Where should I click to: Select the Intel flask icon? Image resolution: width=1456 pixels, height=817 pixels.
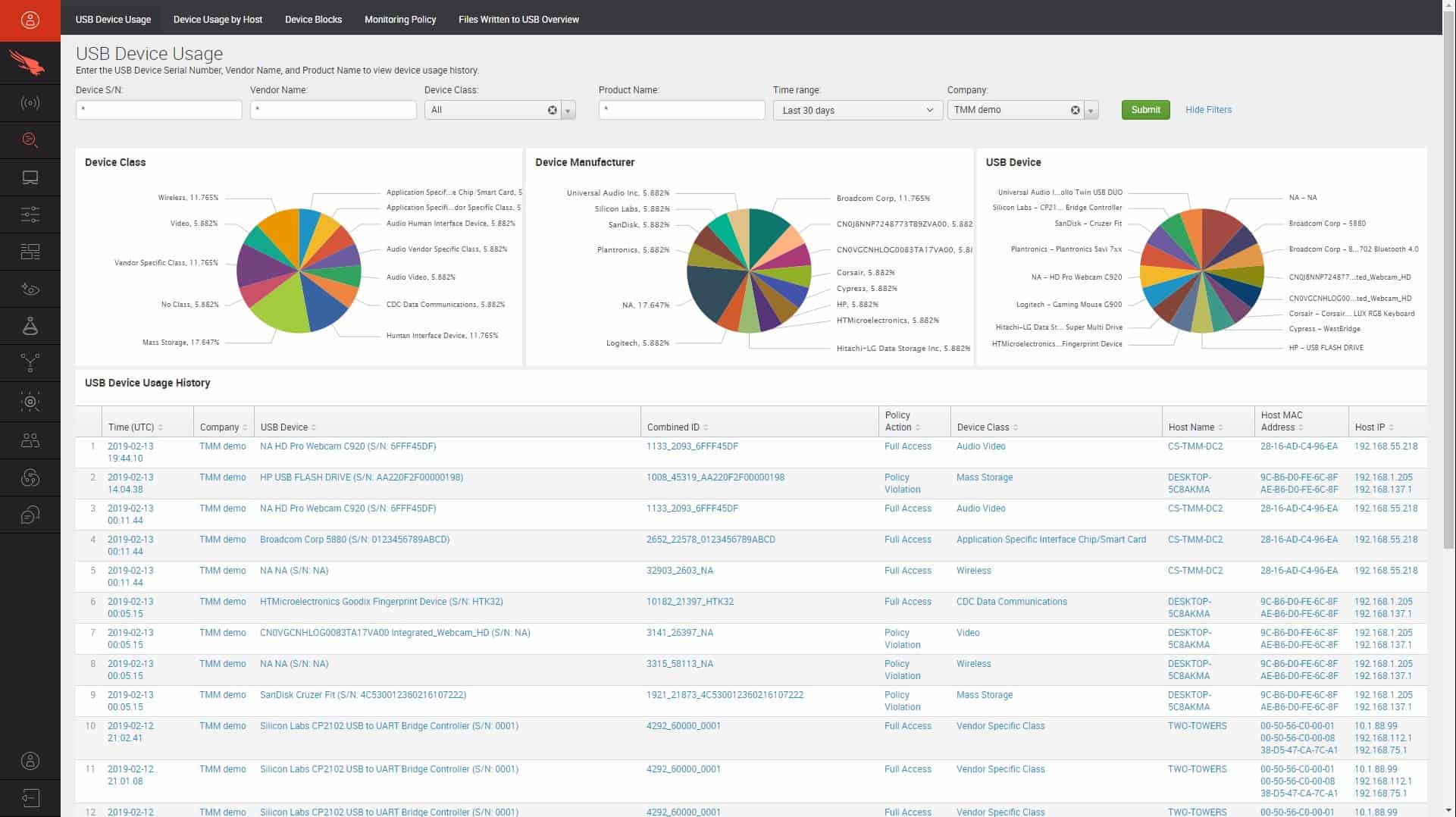tap(30, 325)
